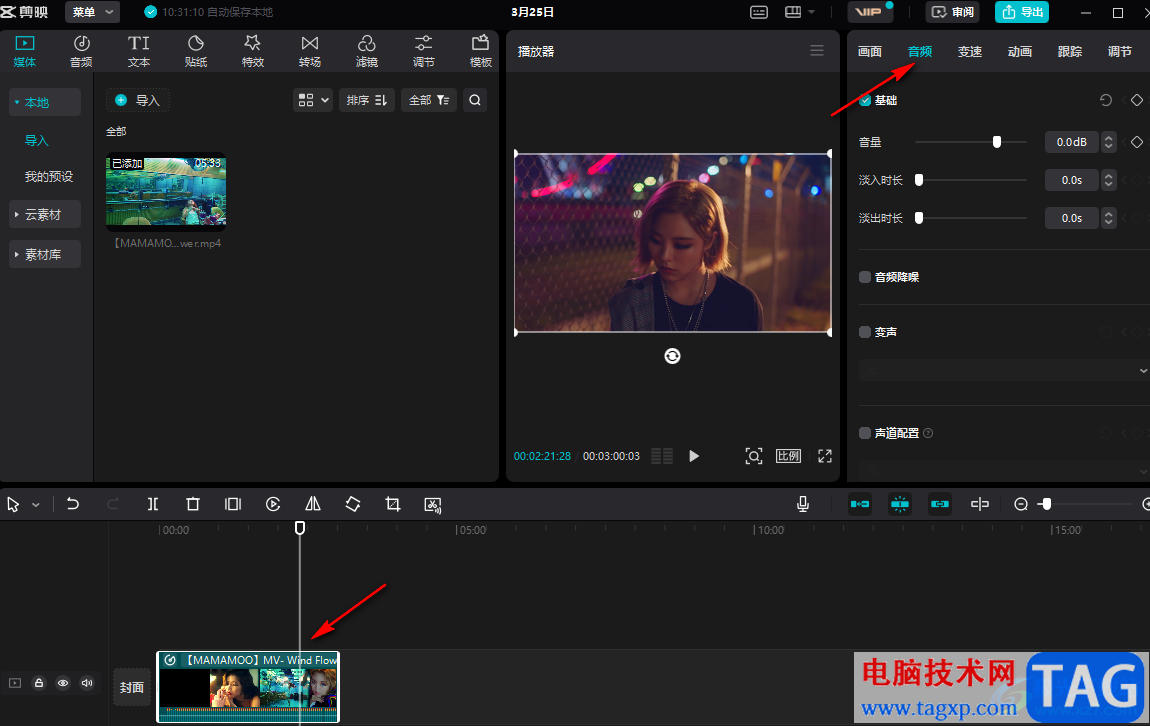Open the 滤镜 filters tab
Image resolution: width=1150 pixels, height=726 pixels.
pos(367,51)
